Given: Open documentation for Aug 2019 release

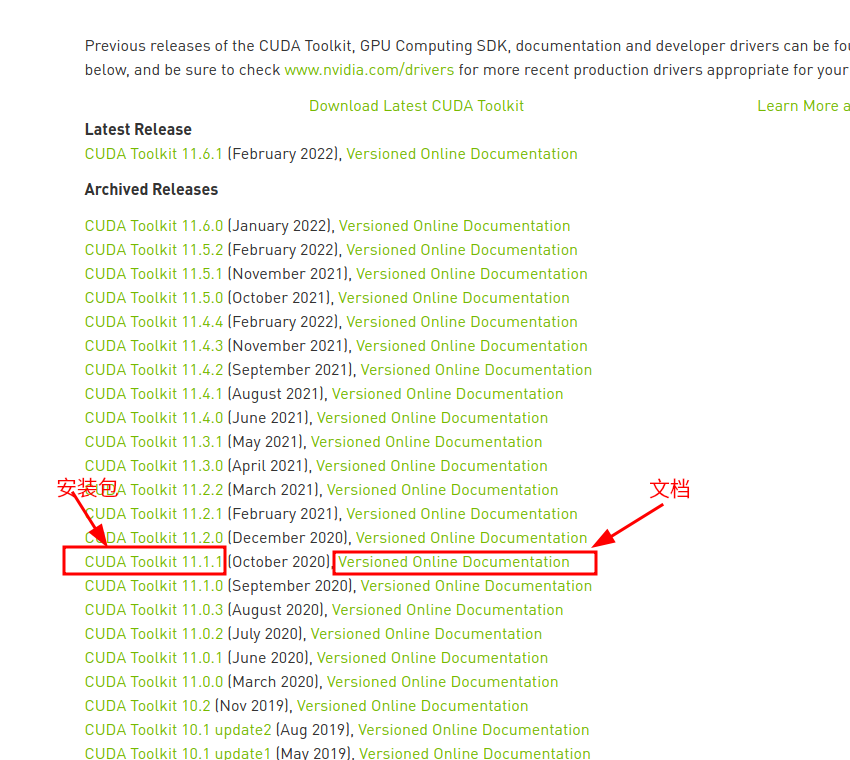Looking at the screenshot, I should [474, 730].
